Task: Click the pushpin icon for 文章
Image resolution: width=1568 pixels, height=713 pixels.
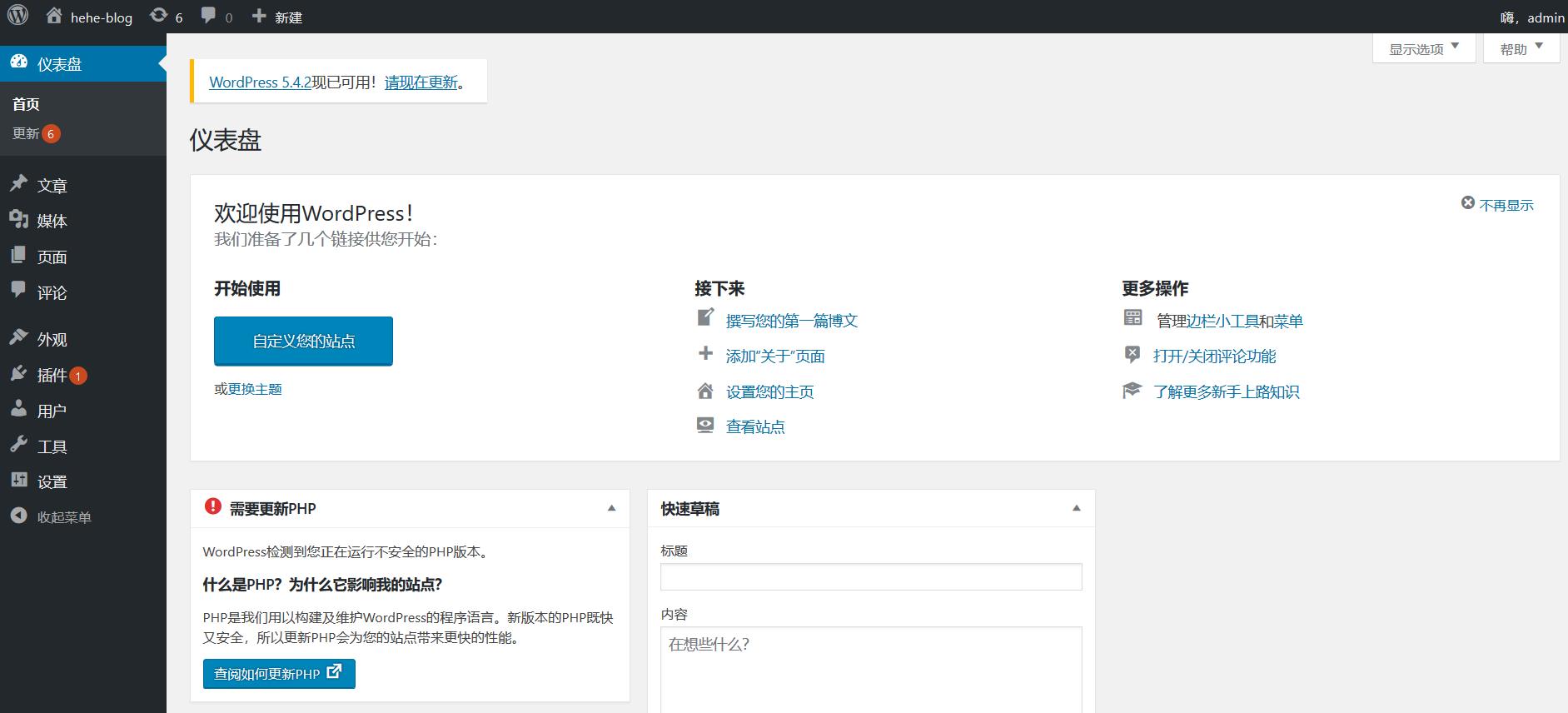Action: click(x=18, y=184)
